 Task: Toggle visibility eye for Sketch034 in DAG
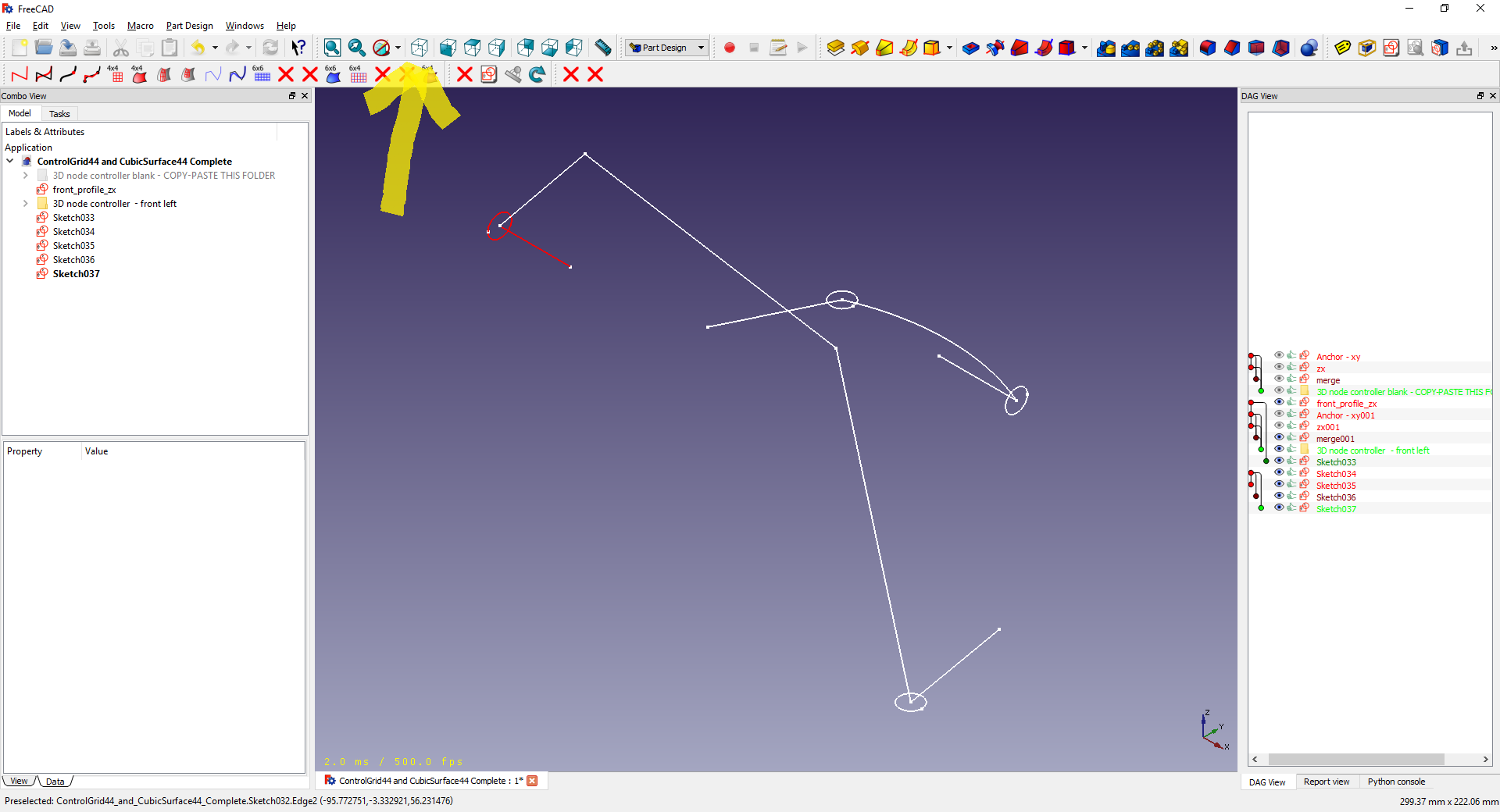click(1279, 472)
